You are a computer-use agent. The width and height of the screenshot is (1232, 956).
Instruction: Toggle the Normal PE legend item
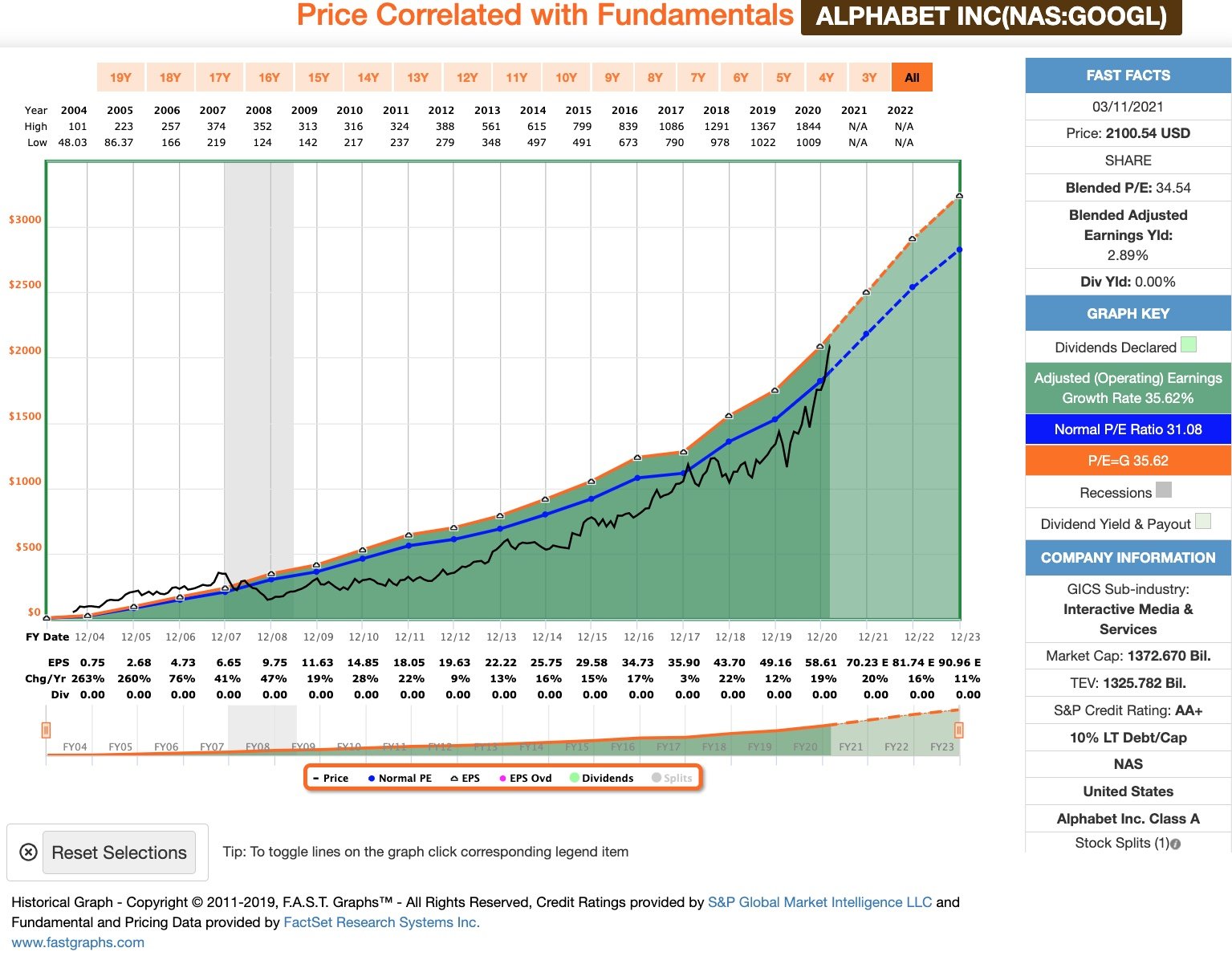[x=400, y=778]
